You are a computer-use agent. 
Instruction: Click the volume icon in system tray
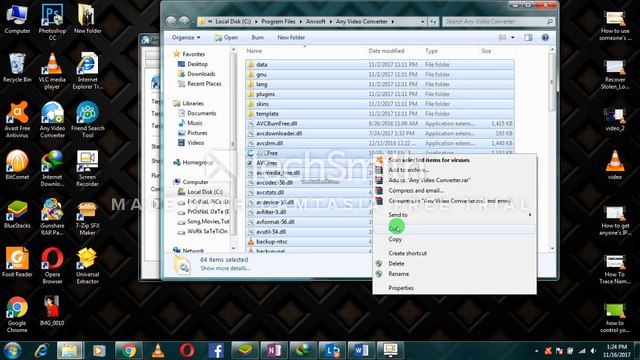click(593, 351)
